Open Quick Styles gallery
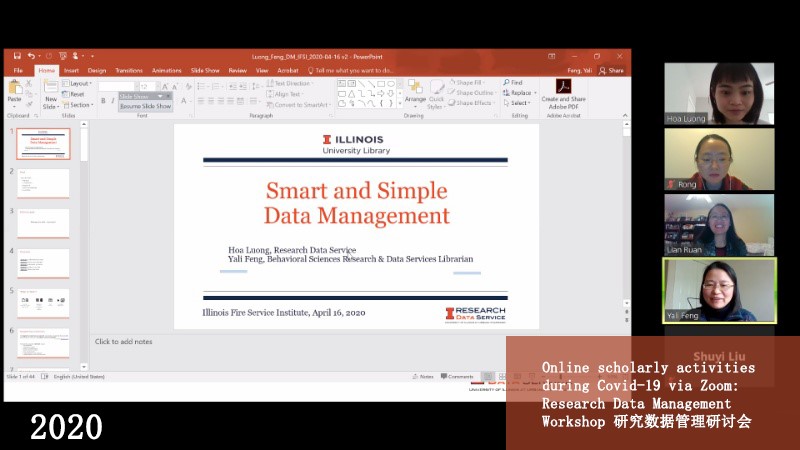Viewport: 800px width, 450px height. click(436, 94)
